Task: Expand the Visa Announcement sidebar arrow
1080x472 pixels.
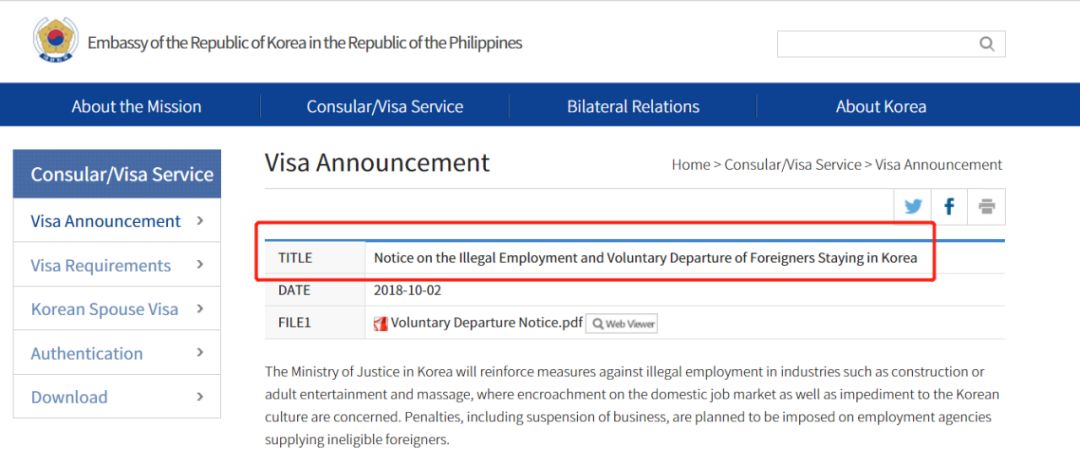Action: [201, 221]
